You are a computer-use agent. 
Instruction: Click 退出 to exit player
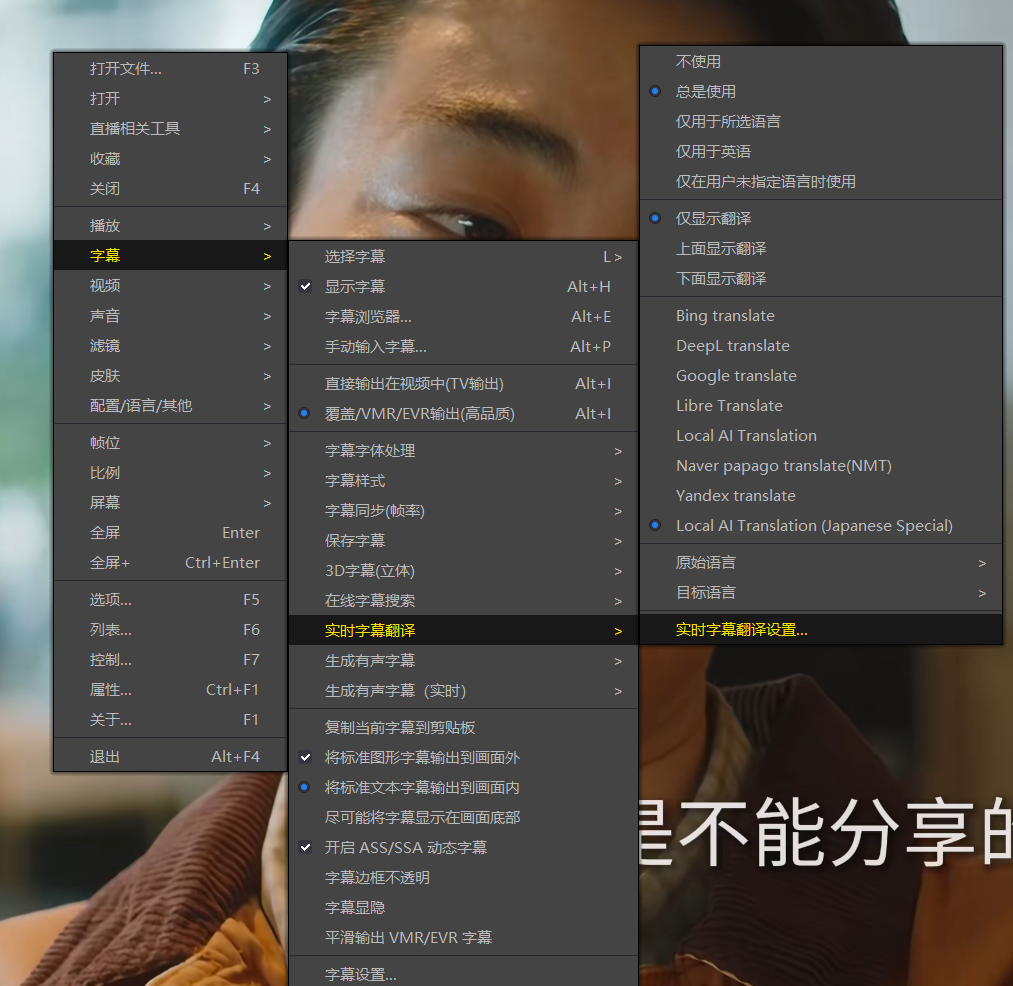click(x=171, y=757)
